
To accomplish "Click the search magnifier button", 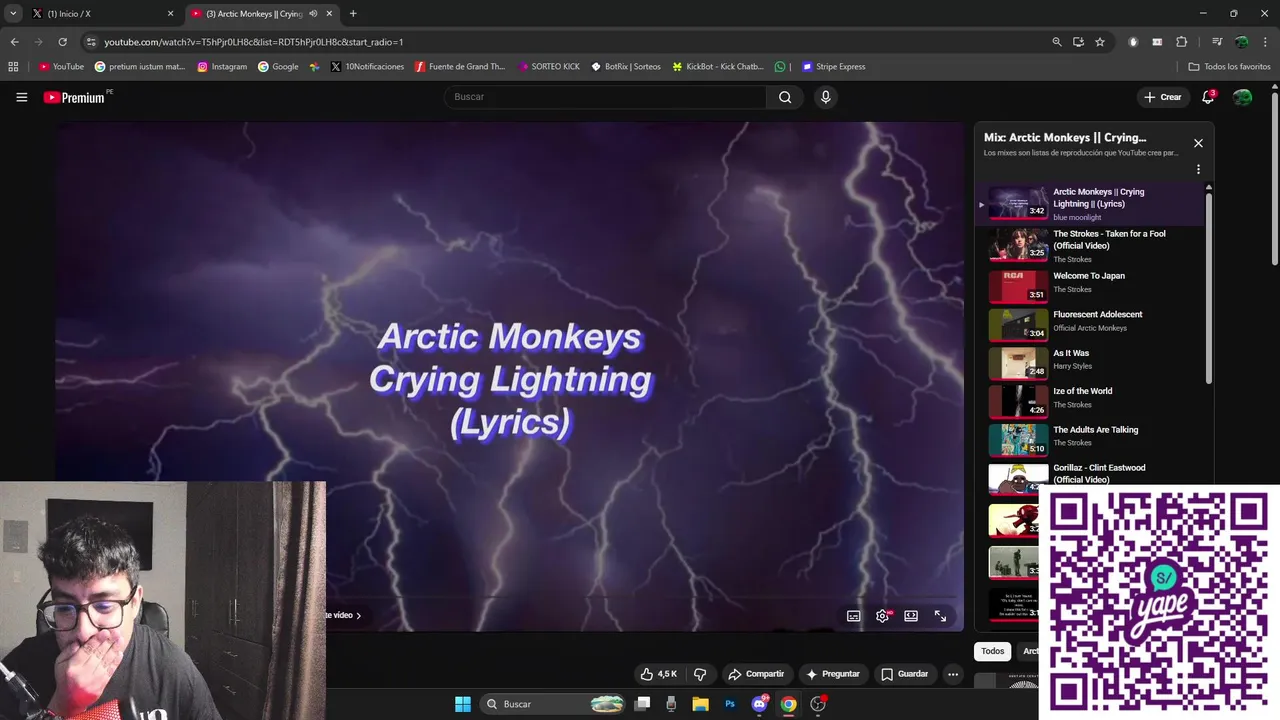I will (785, 97).
